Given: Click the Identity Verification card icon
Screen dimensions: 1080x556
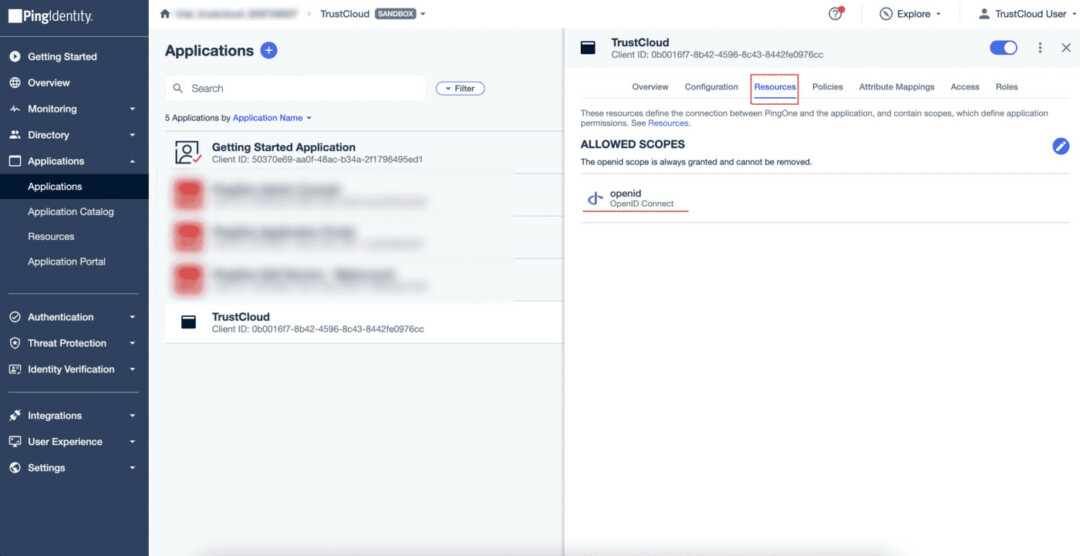Looking at the screenshot, I should 15,369.
